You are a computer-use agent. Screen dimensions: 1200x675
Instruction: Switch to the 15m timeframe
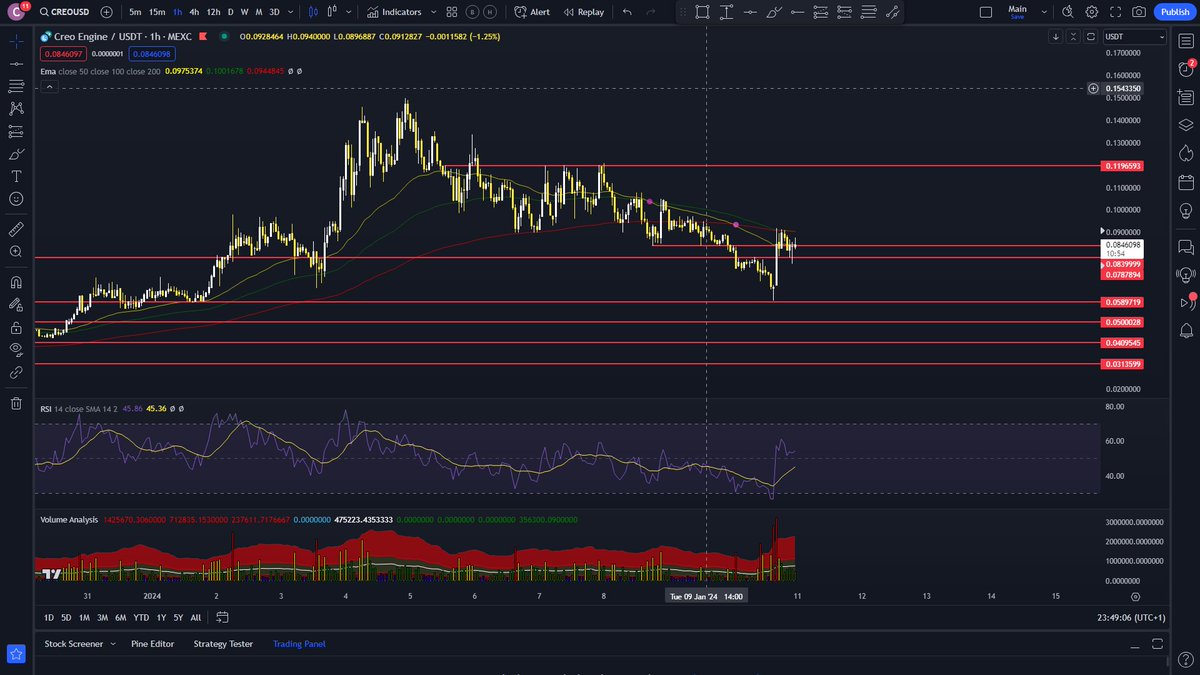tap(157, 12)
